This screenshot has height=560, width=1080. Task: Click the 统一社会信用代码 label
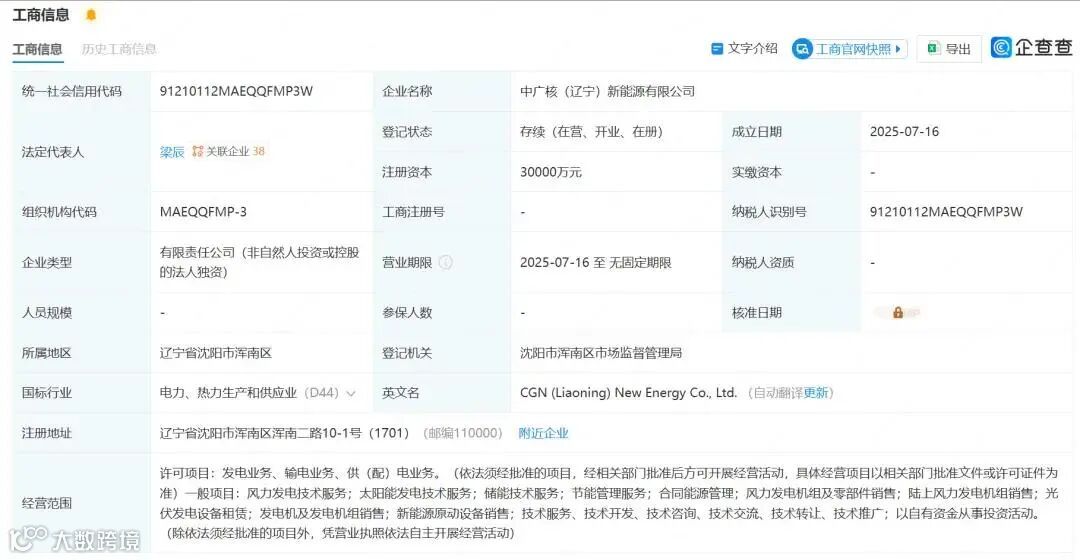(72, 91)
